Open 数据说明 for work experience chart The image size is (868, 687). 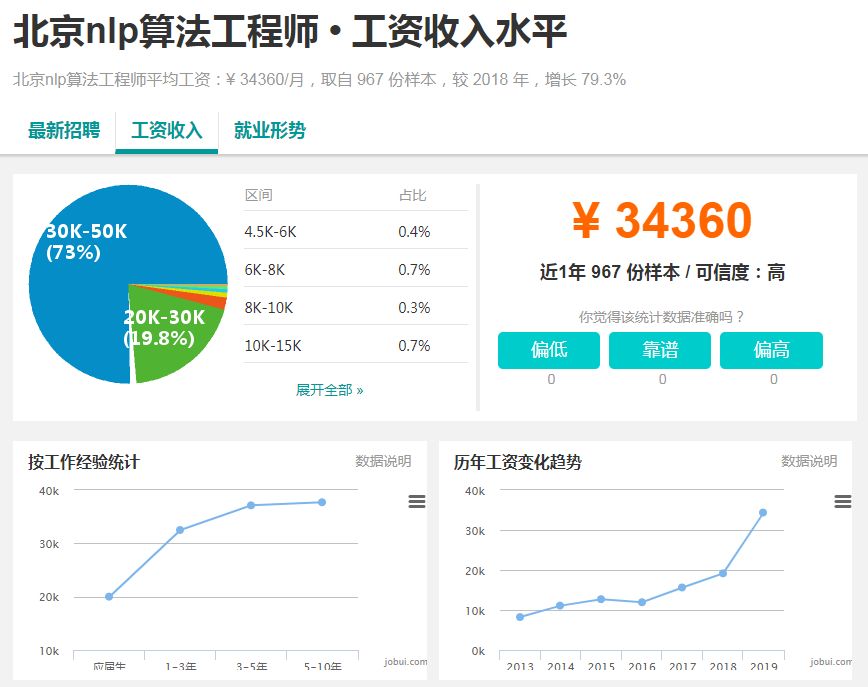(x=383, y=461)
